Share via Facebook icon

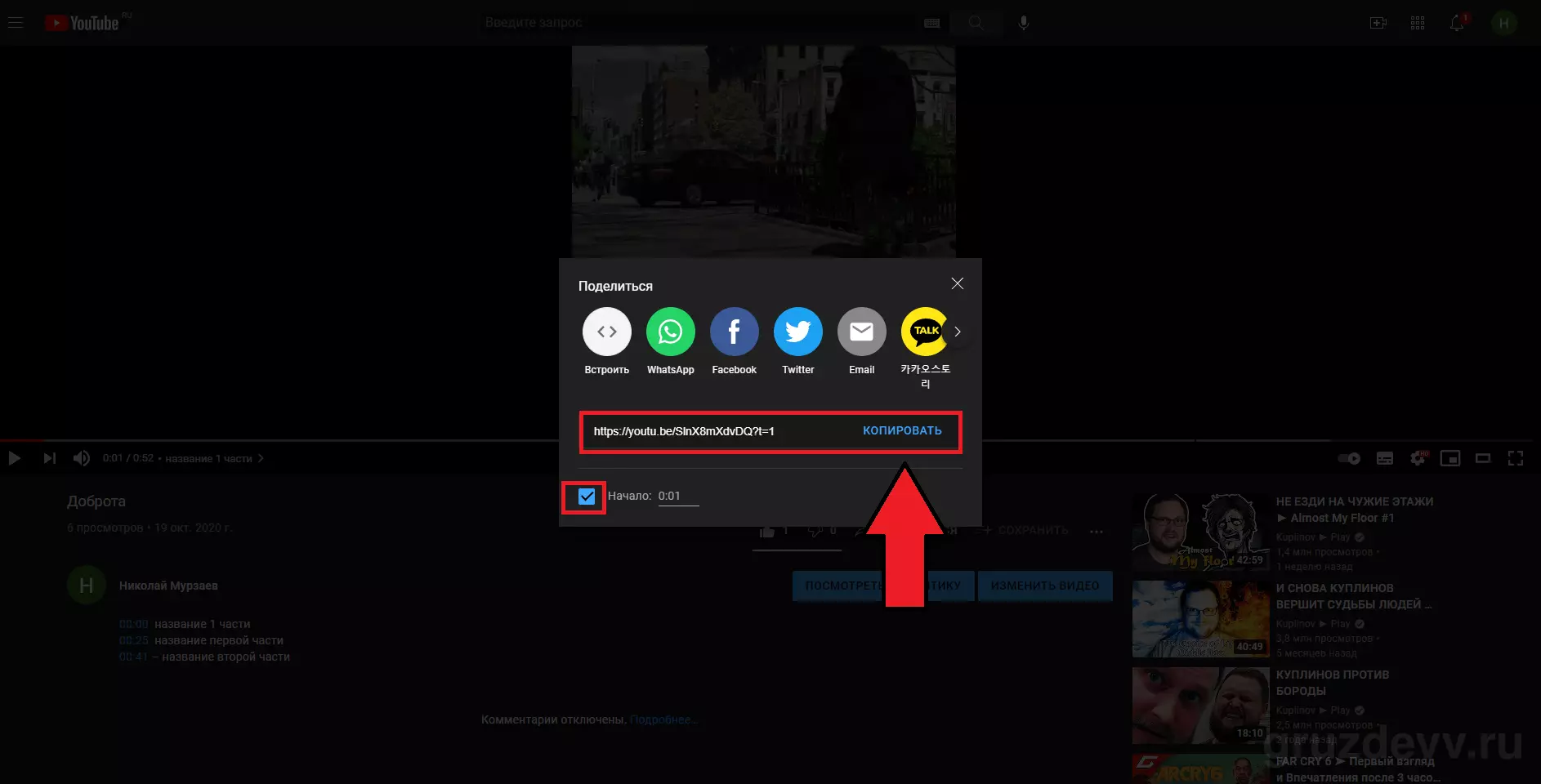[x=734, y=332]
